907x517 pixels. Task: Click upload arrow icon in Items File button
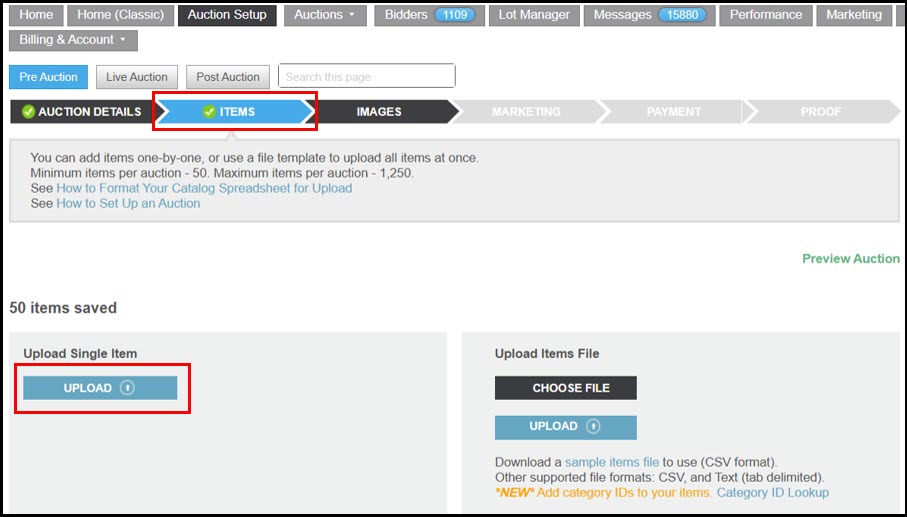point(593,427)
